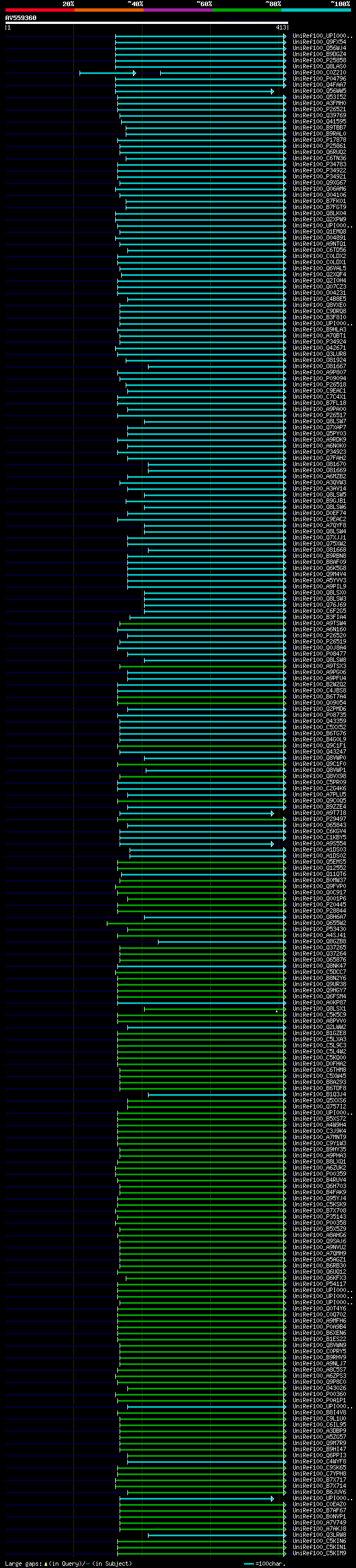Click the alignment bar of UniRef100_Q56WW5
The width and height of the screenshot is (356, 1568).
pos(195,91)
